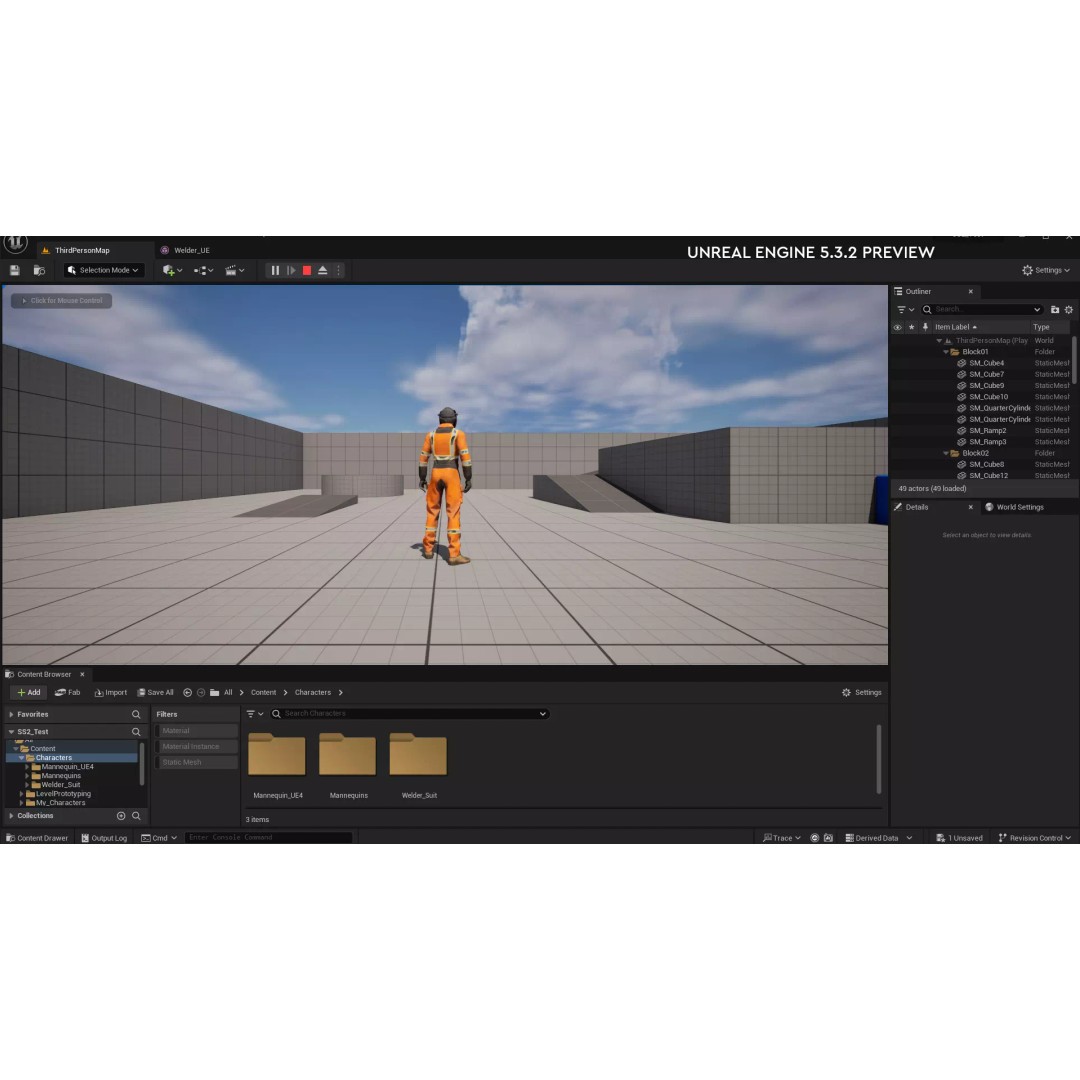Save the current level with floppy icon
The width and height of the screenshot is (1080, 1080).
[x=14, y=271]
